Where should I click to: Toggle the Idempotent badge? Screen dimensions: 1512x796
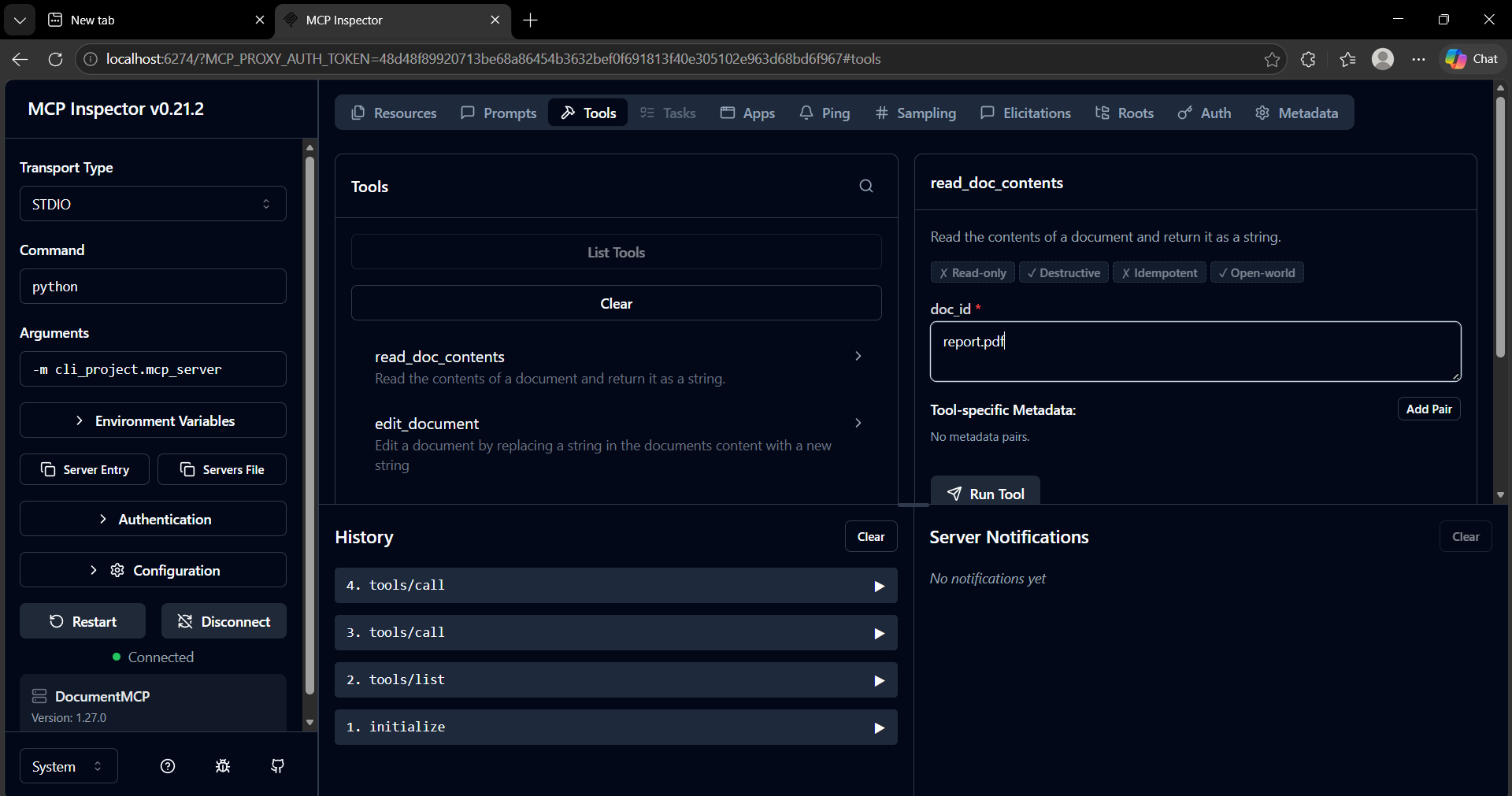(x=1159, y=272)
